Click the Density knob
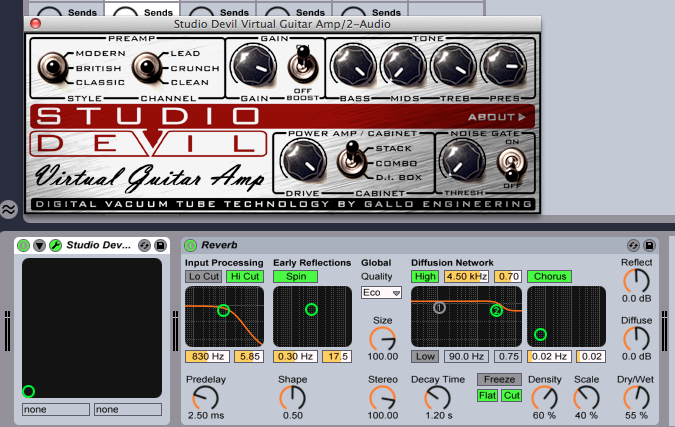 [x=544, y=398]
